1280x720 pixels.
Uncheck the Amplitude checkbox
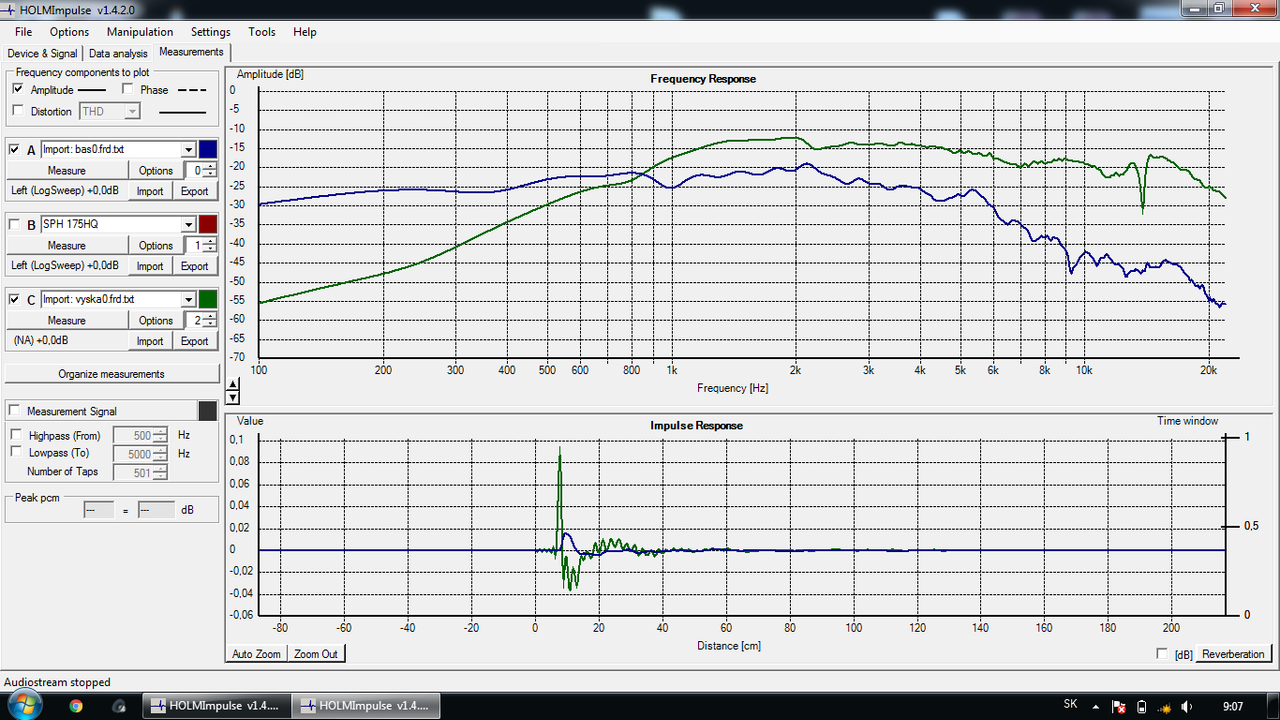click(18, 89)
